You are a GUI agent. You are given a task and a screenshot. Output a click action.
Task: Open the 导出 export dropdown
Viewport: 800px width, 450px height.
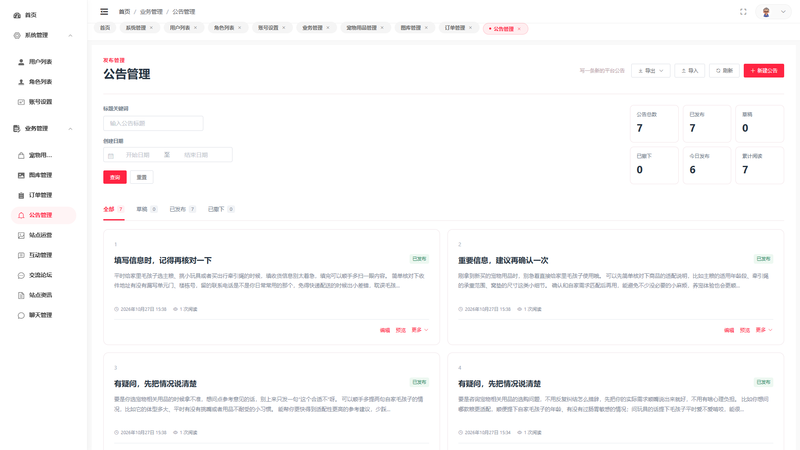[x=651, y=71]
